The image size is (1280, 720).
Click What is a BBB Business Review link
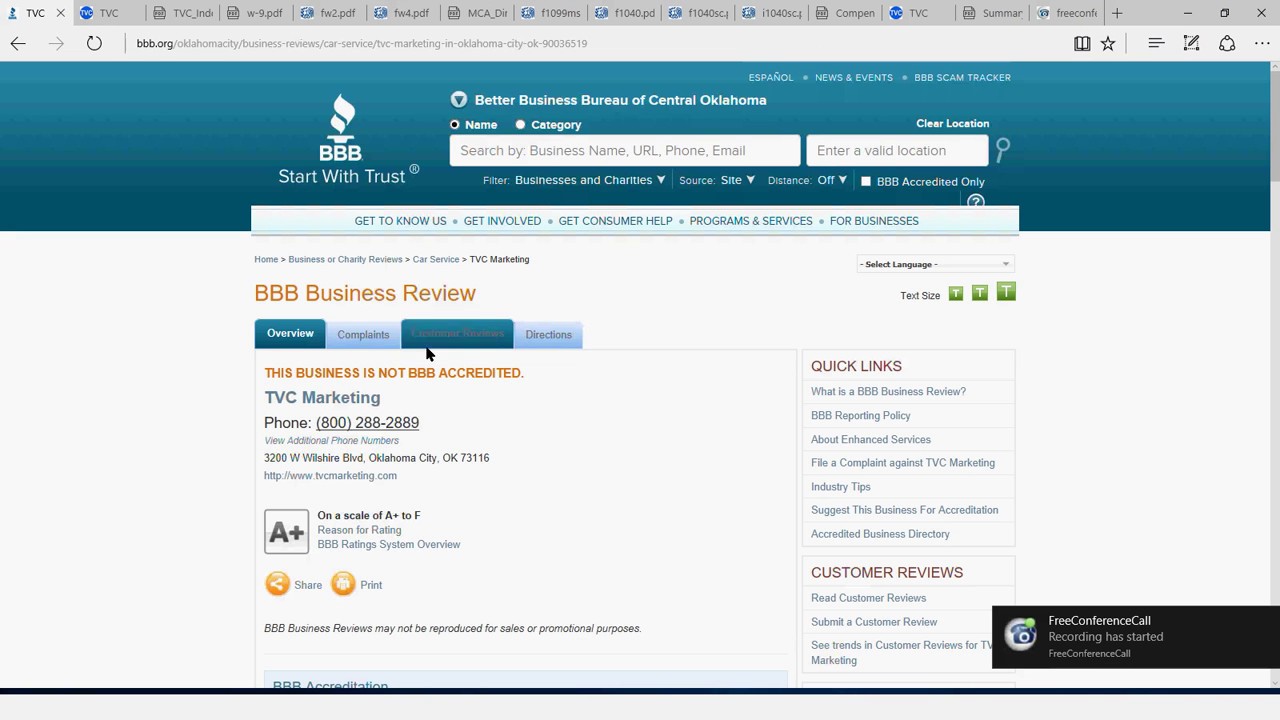(888, 392)
